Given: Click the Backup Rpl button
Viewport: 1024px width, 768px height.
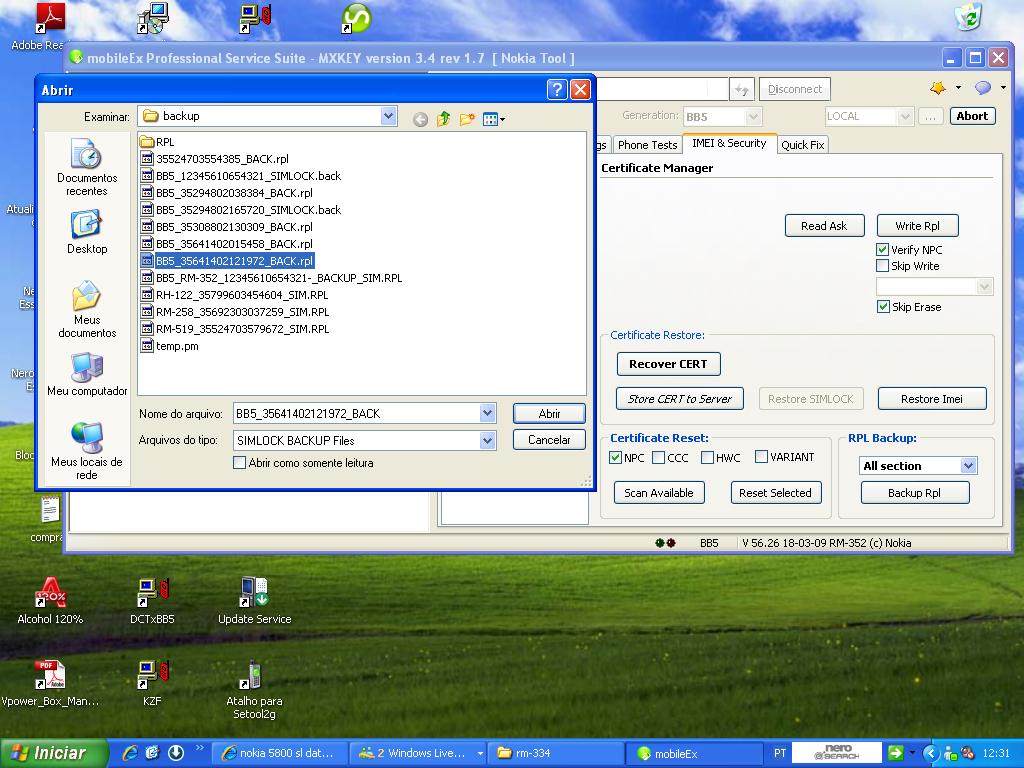Looking at the screenshot, I should pyautogui.click(x=914, y=492).
